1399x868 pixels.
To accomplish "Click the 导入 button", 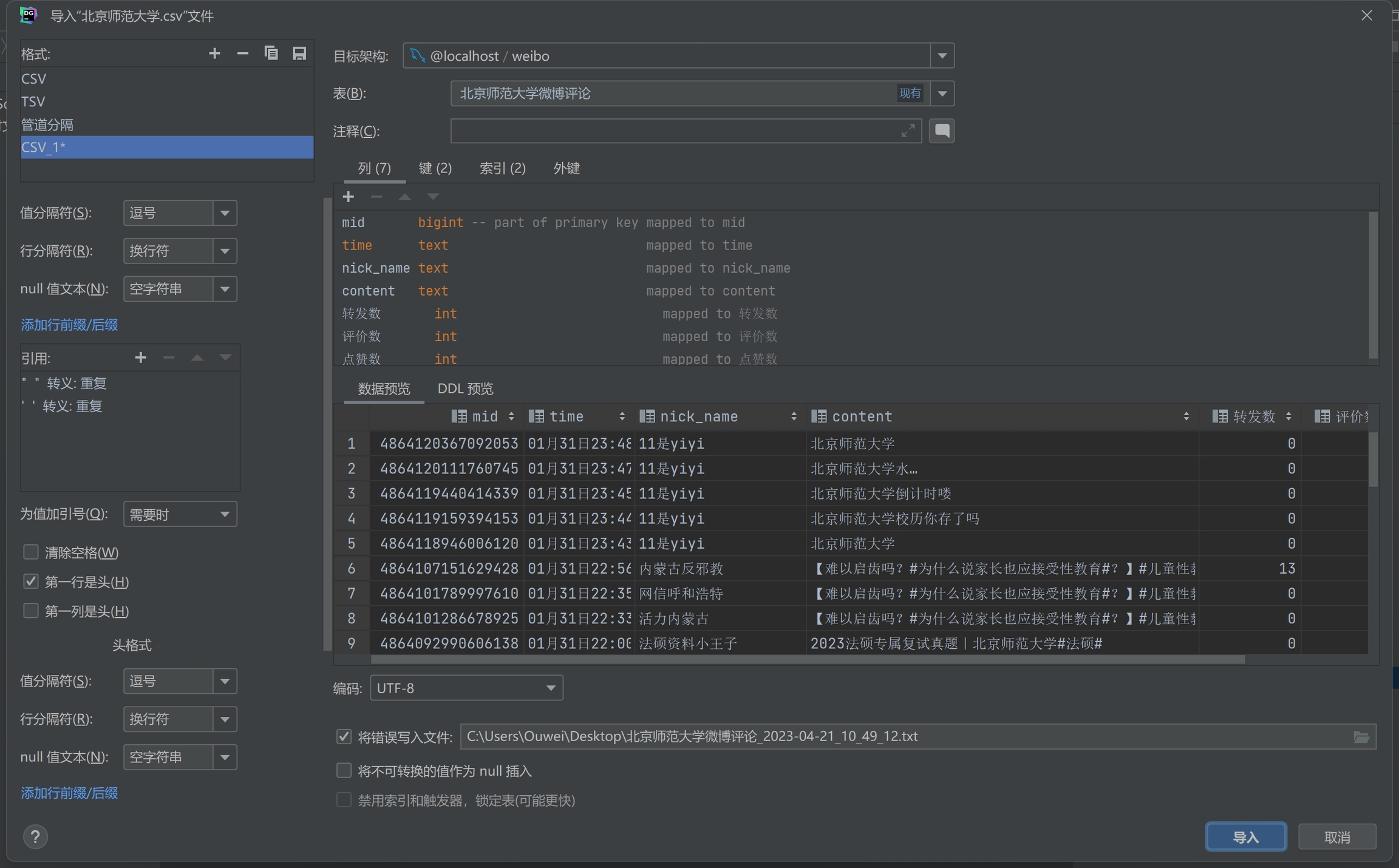I will click(1245, 837).
